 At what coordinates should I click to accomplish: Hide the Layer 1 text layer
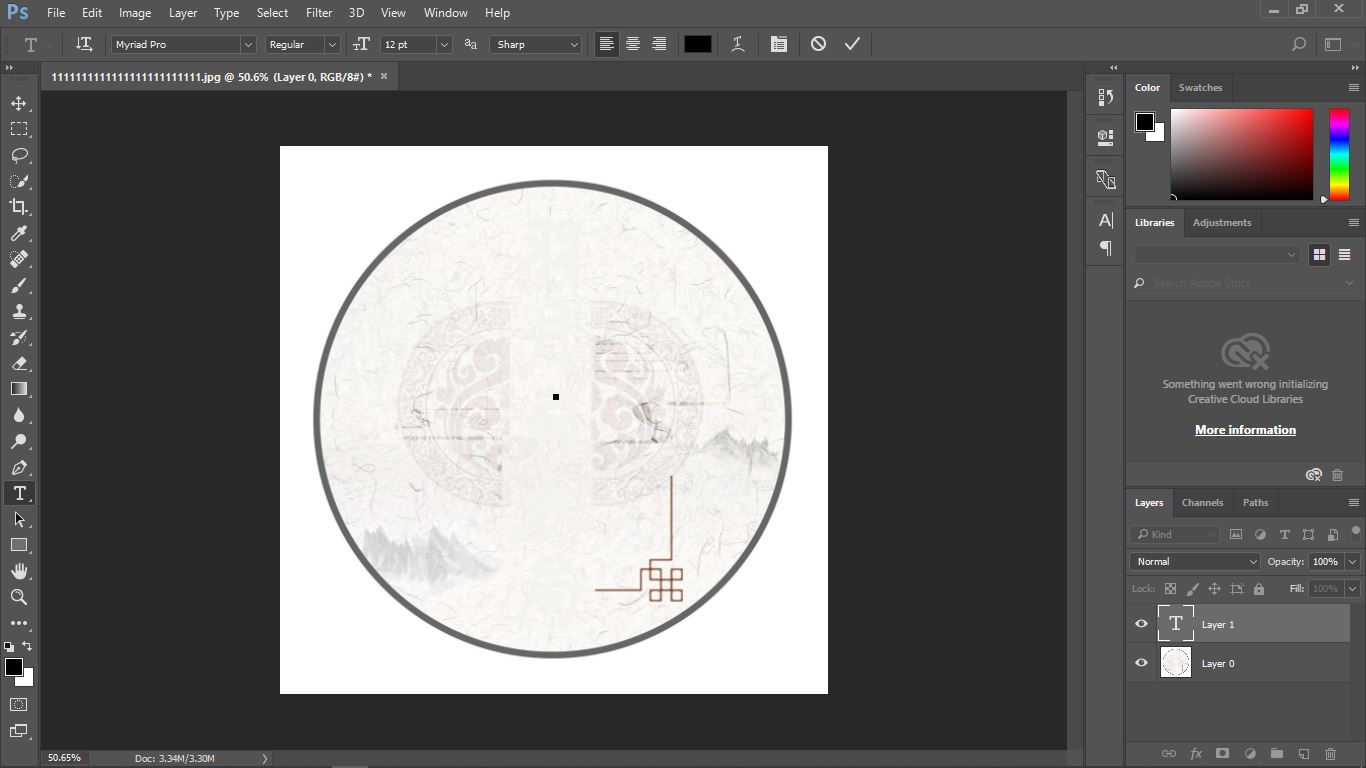pos(1140,623)
